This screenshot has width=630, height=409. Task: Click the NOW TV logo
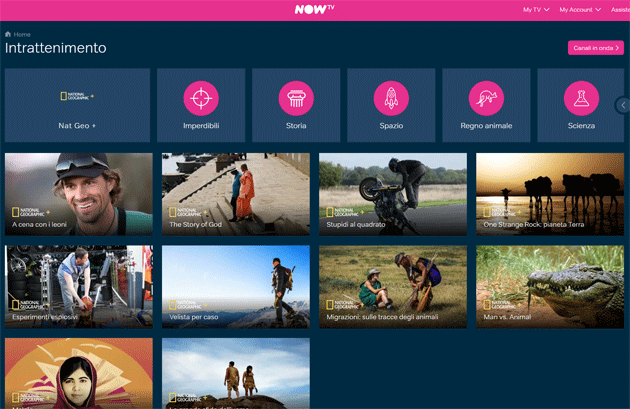[x=314, y=9]
